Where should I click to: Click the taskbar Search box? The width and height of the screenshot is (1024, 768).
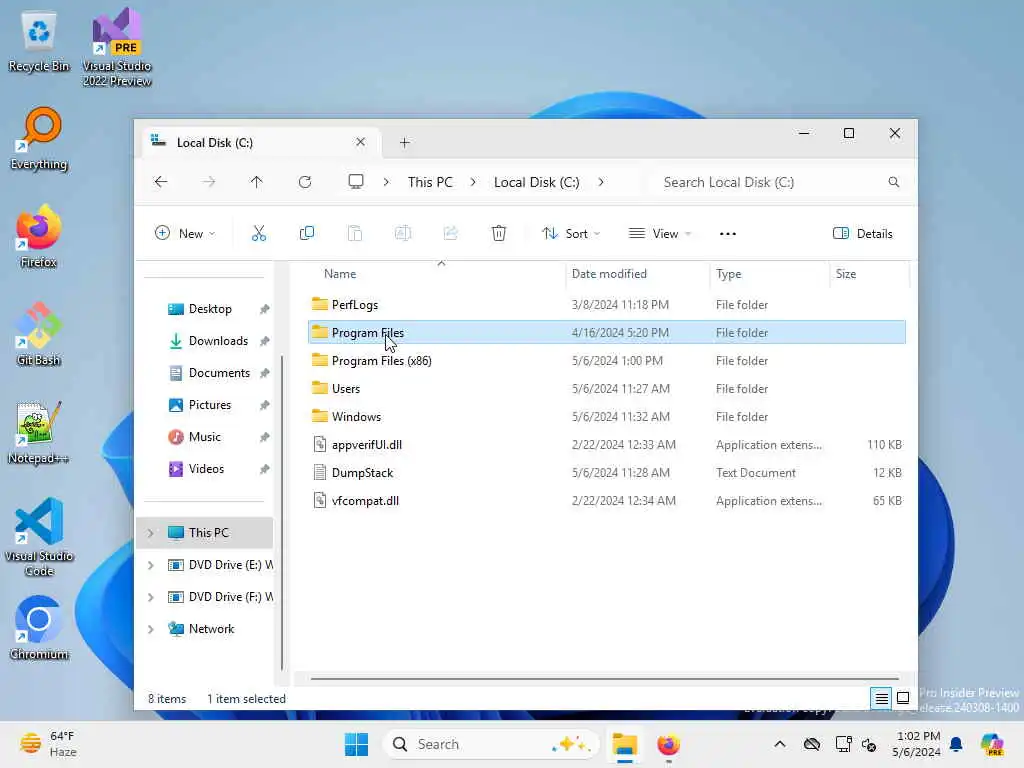tap(491, 744)
